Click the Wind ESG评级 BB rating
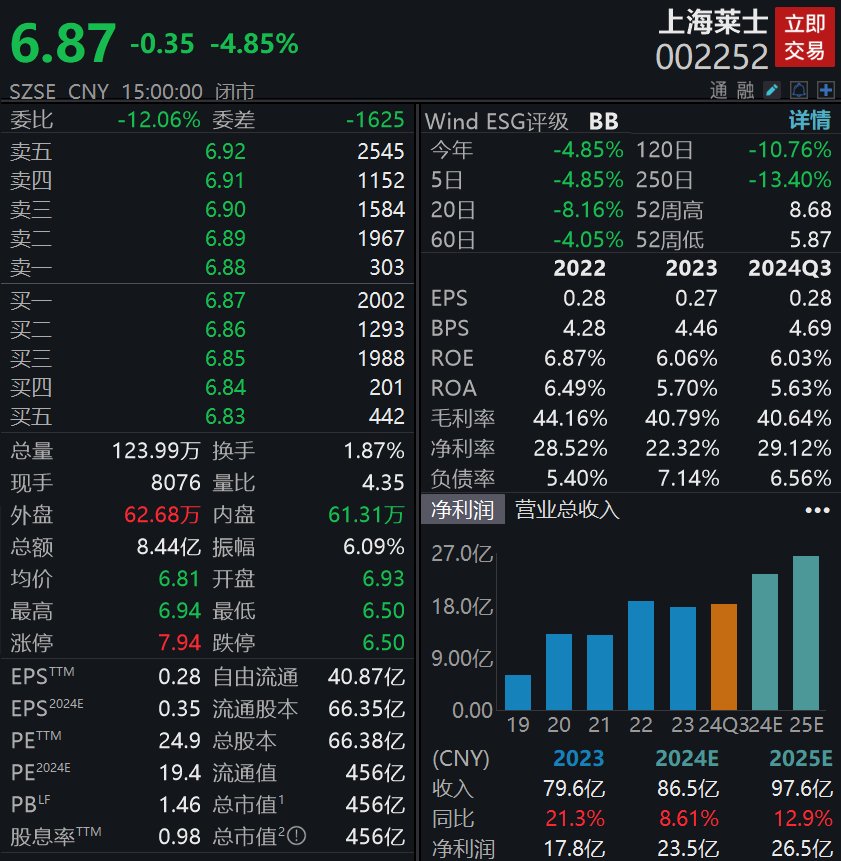 tap(603, 121)
